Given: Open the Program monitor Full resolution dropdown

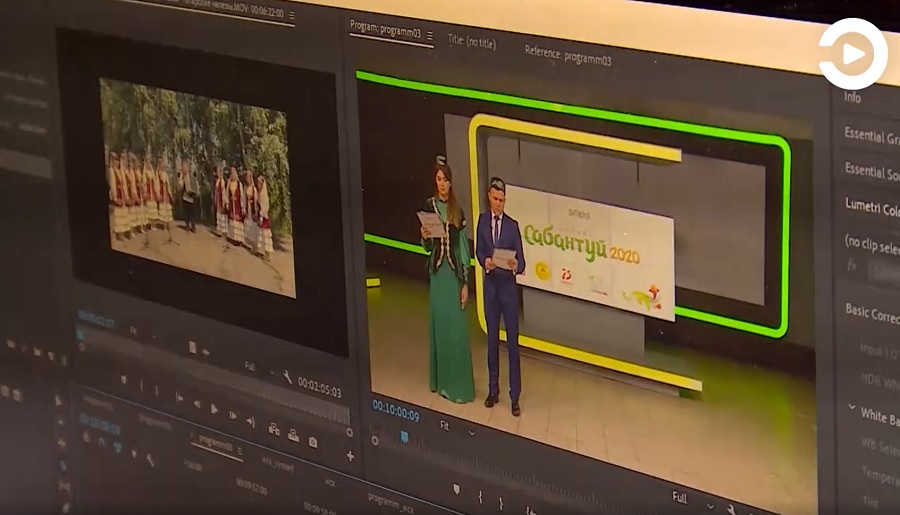Looking at the screenshot, I should [693, 500].
